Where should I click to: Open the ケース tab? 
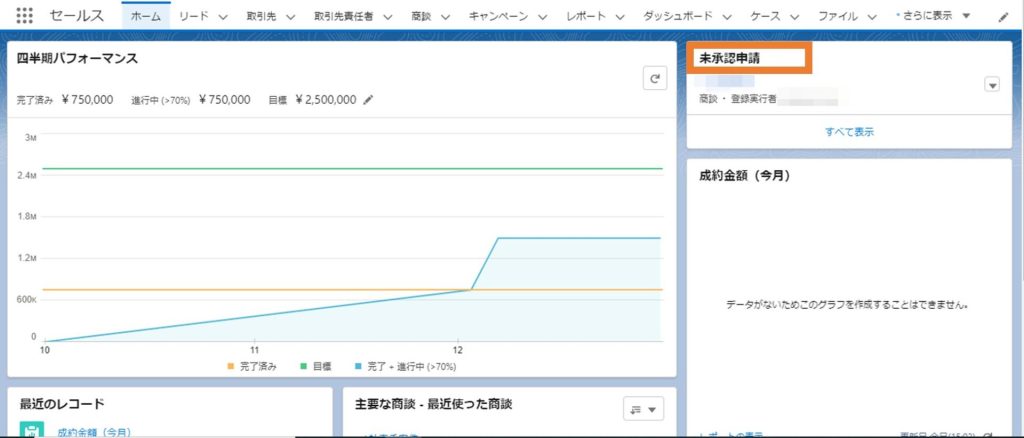765,17
